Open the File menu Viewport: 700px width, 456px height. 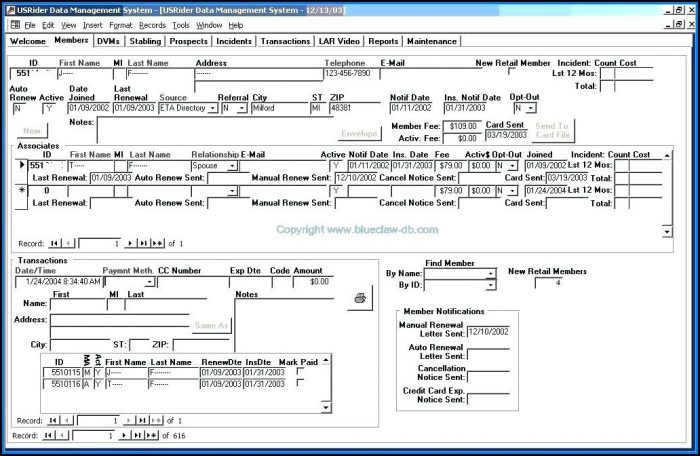[x=30, y=25]
